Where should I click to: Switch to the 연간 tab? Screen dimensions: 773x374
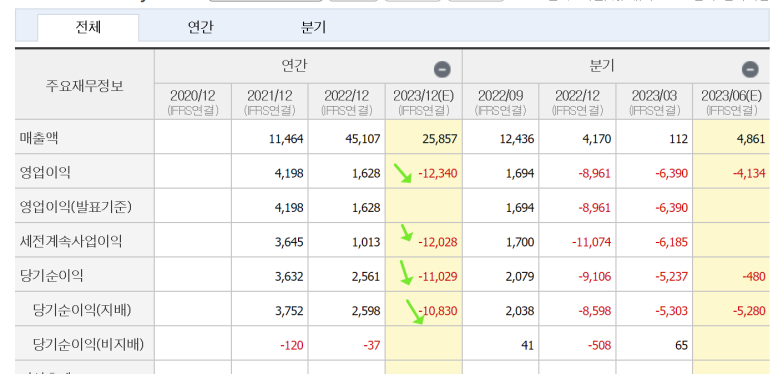coord(201,28)
